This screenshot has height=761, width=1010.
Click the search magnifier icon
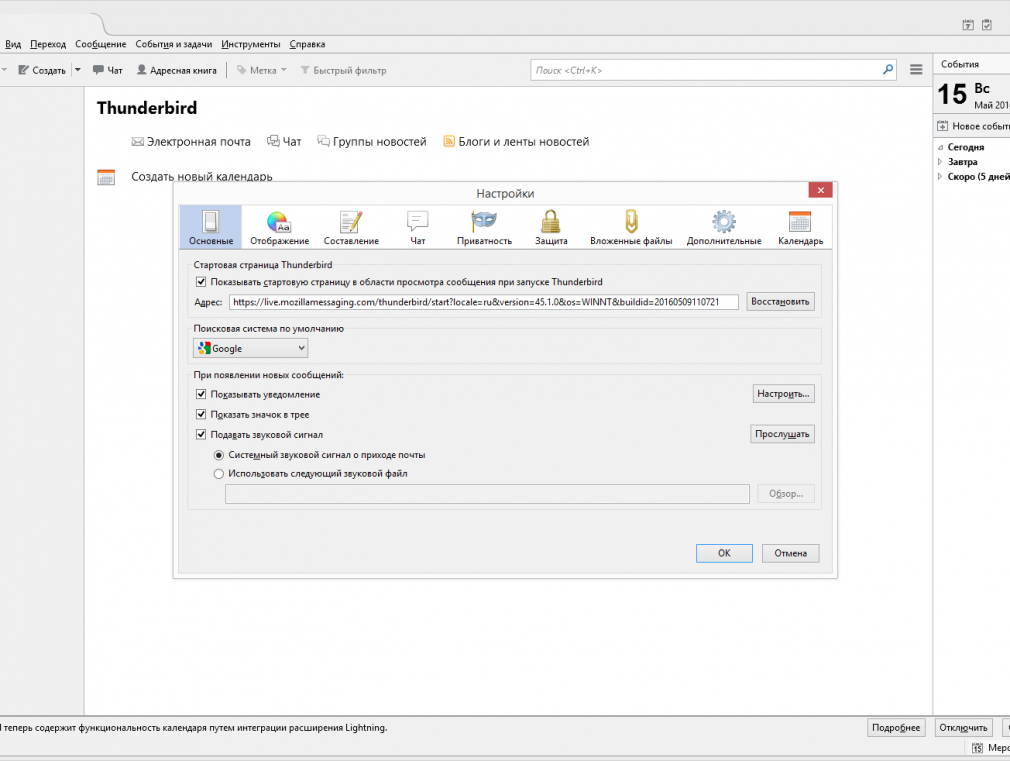pos(888,70)
